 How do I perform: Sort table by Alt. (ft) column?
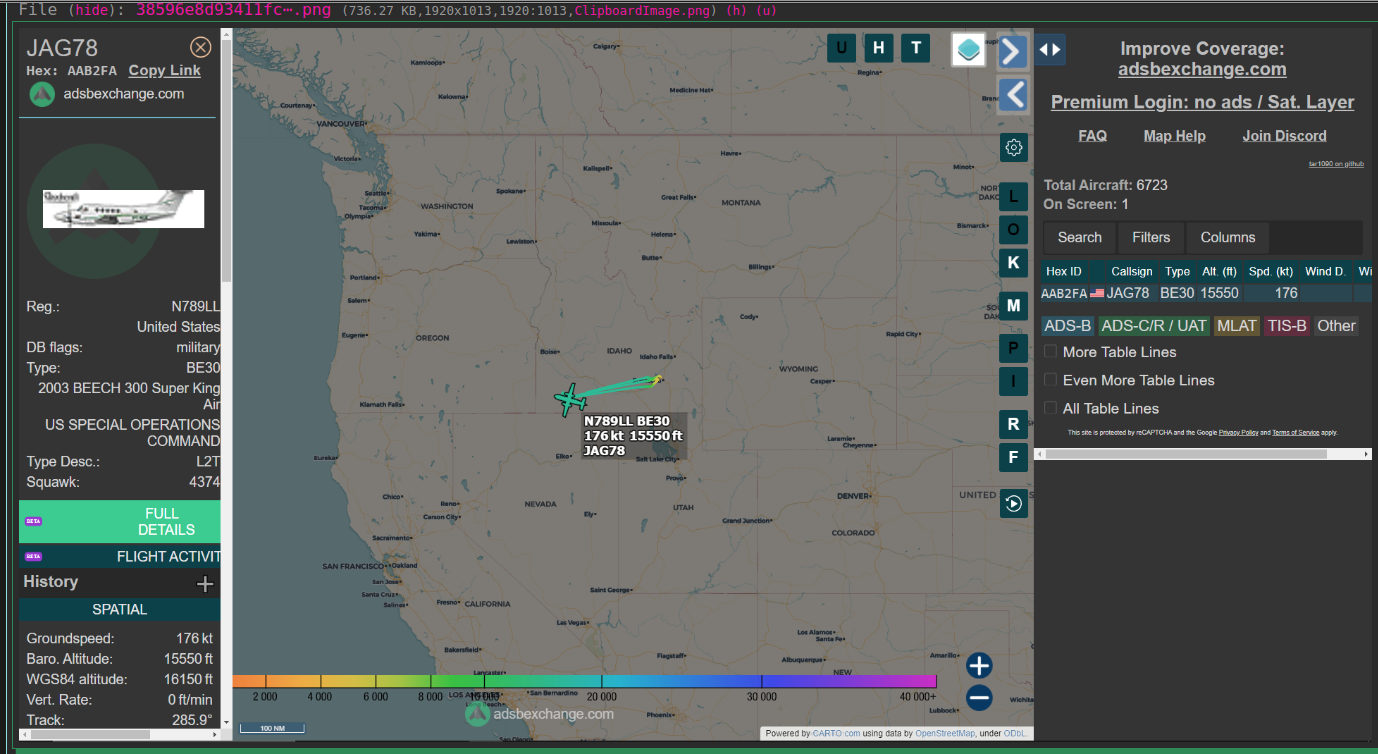1219,271
